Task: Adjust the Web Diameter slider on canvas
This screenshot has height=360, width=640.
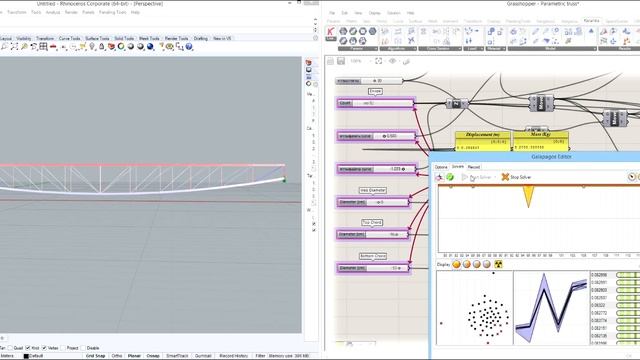Action: tap(373, 202)
